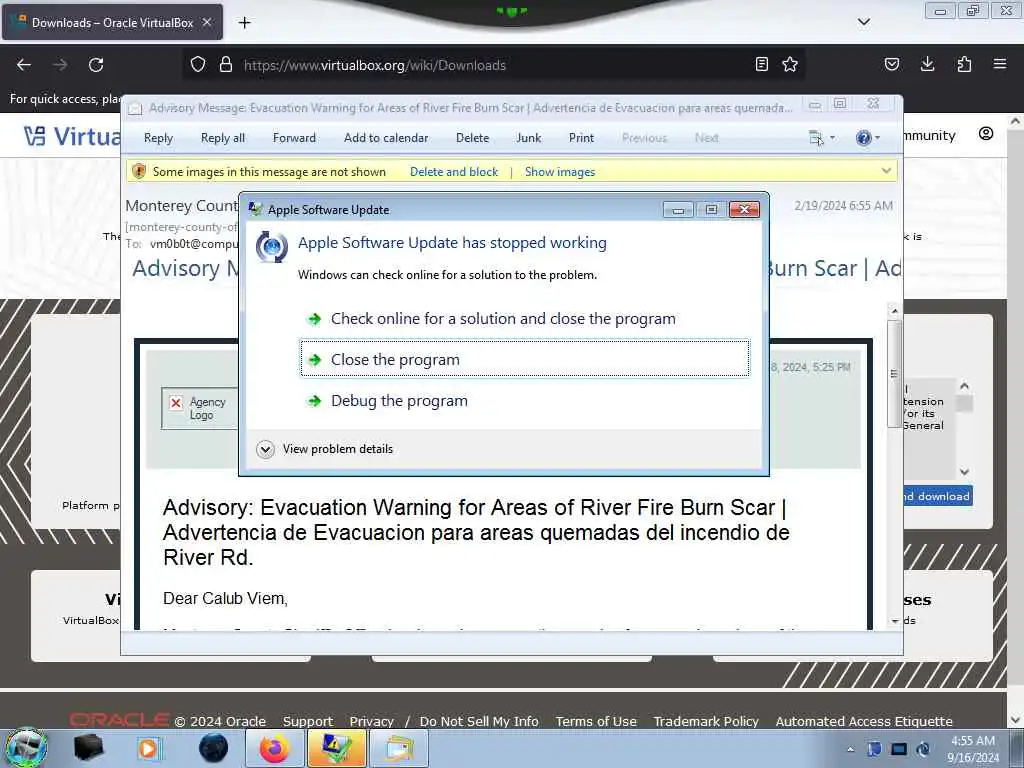
Task: Open Do Not Sell My Info link
Action: pyautogui.click(x=479, y=721)
